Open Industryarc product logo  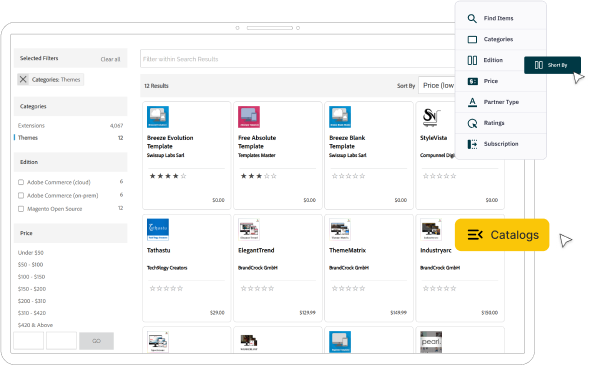click(x=431, y=230)
